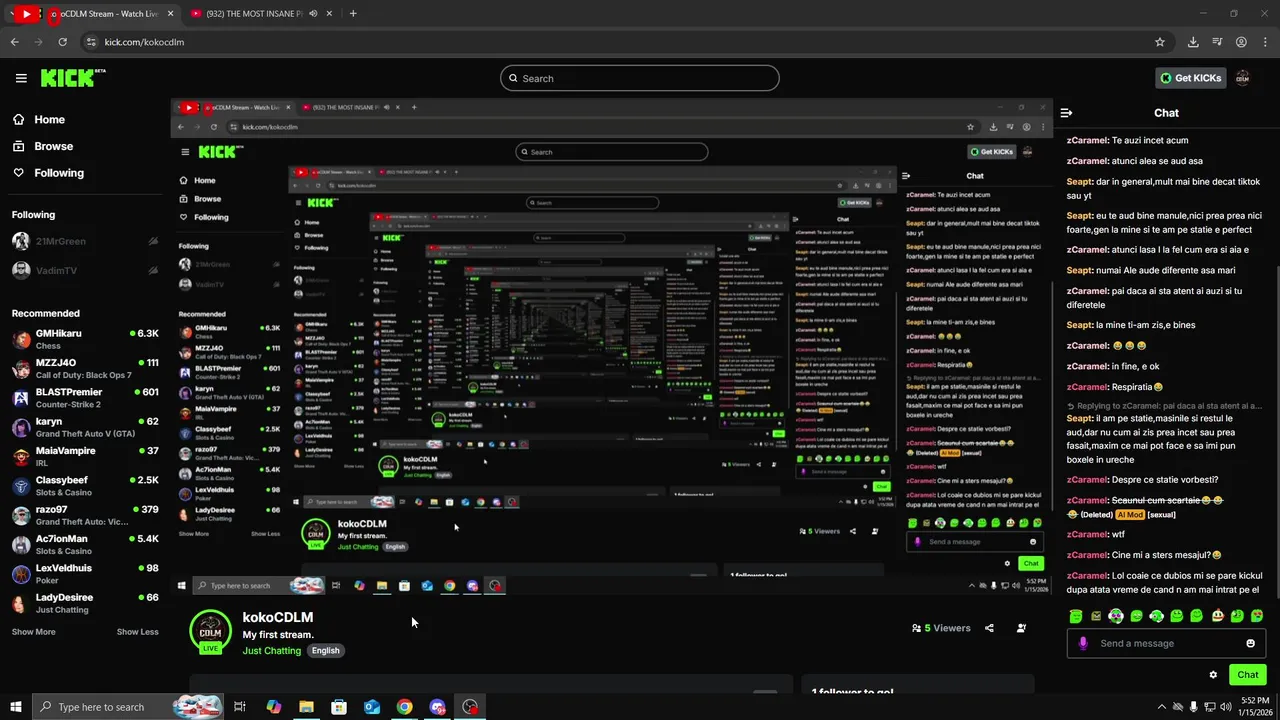Click the share icon next to 5 Viewers
Image resolution: width=1280 pixels, height=720 pixels.
click(x=989, y=628)
